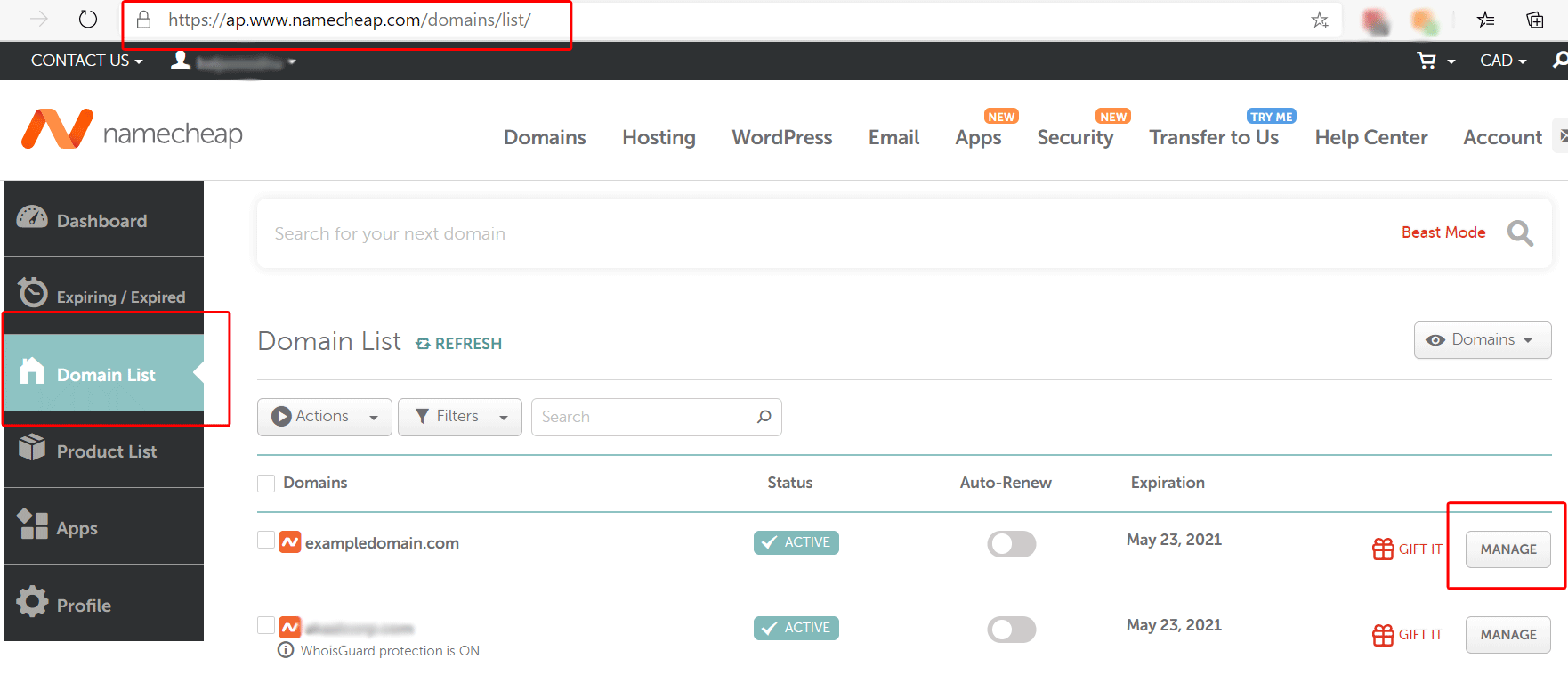Open the Account nav menu
1568x675 pixels.
(x=1502, y=137)
